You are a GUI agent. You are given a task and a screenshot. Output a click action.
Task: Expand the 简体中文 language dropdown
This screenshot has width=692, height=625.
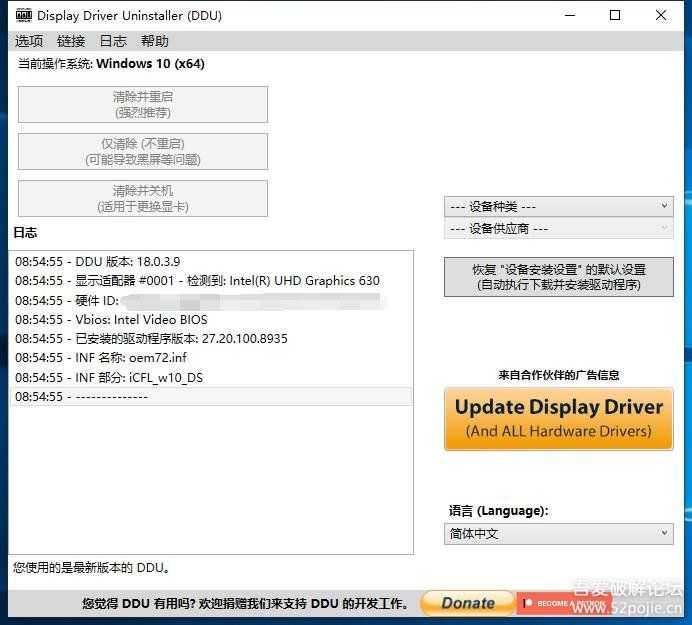pyautogui.click(x=558, y=534)
